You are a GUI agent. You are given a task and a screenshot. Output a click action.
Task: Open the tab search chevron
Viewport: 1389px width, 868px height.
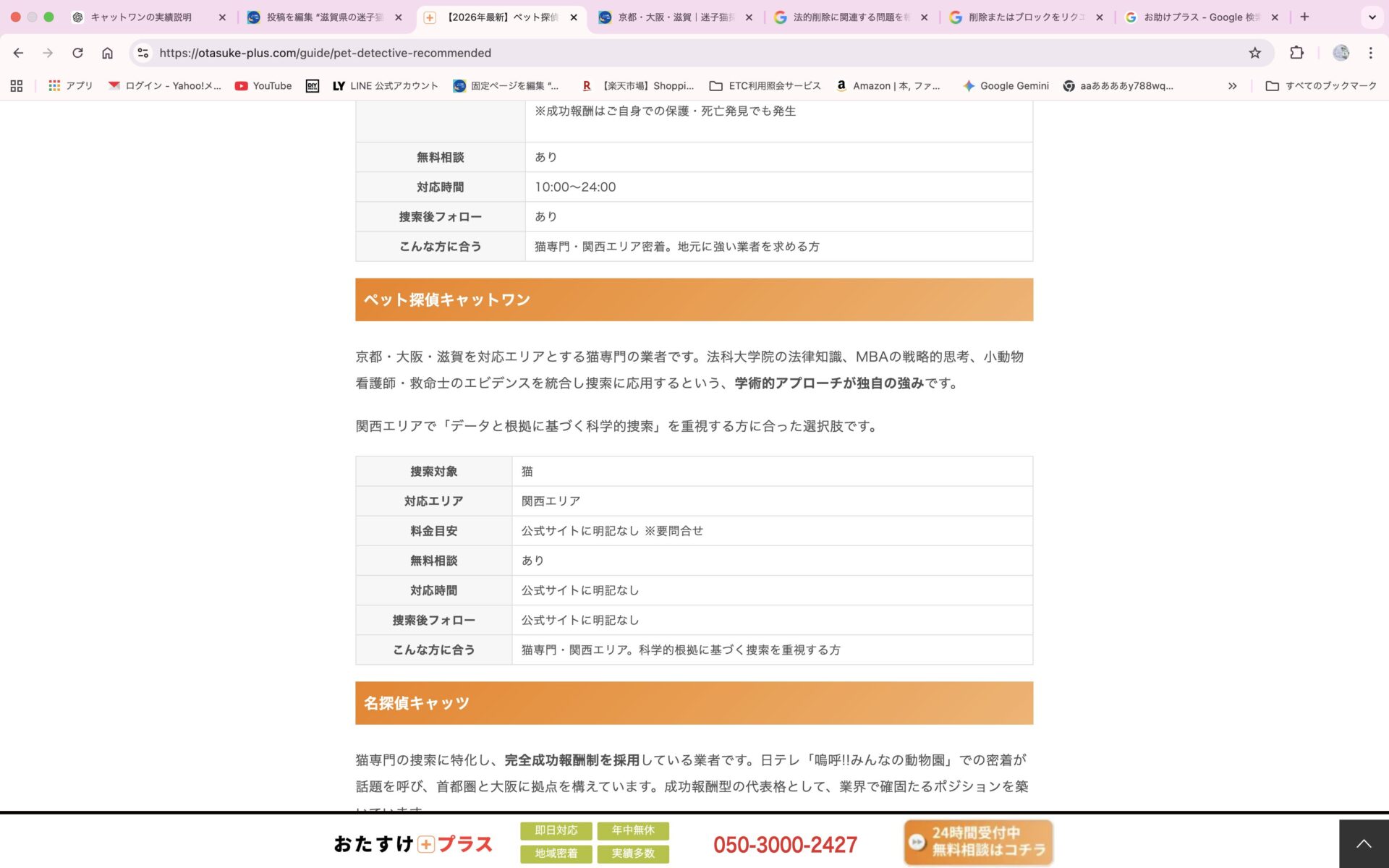point(1372,16)
